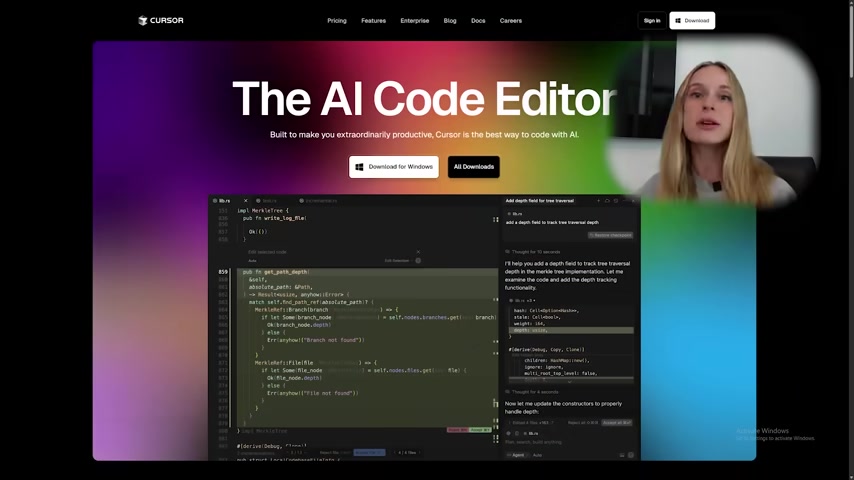854x480 pixels.
Task: Open the Auto dropdown in edit prompt
Action: pos(253,261)
